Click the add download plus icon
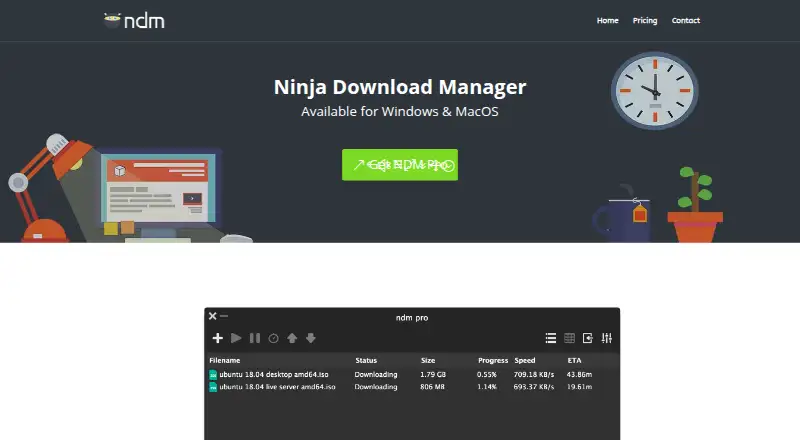 tap(217, 338)
